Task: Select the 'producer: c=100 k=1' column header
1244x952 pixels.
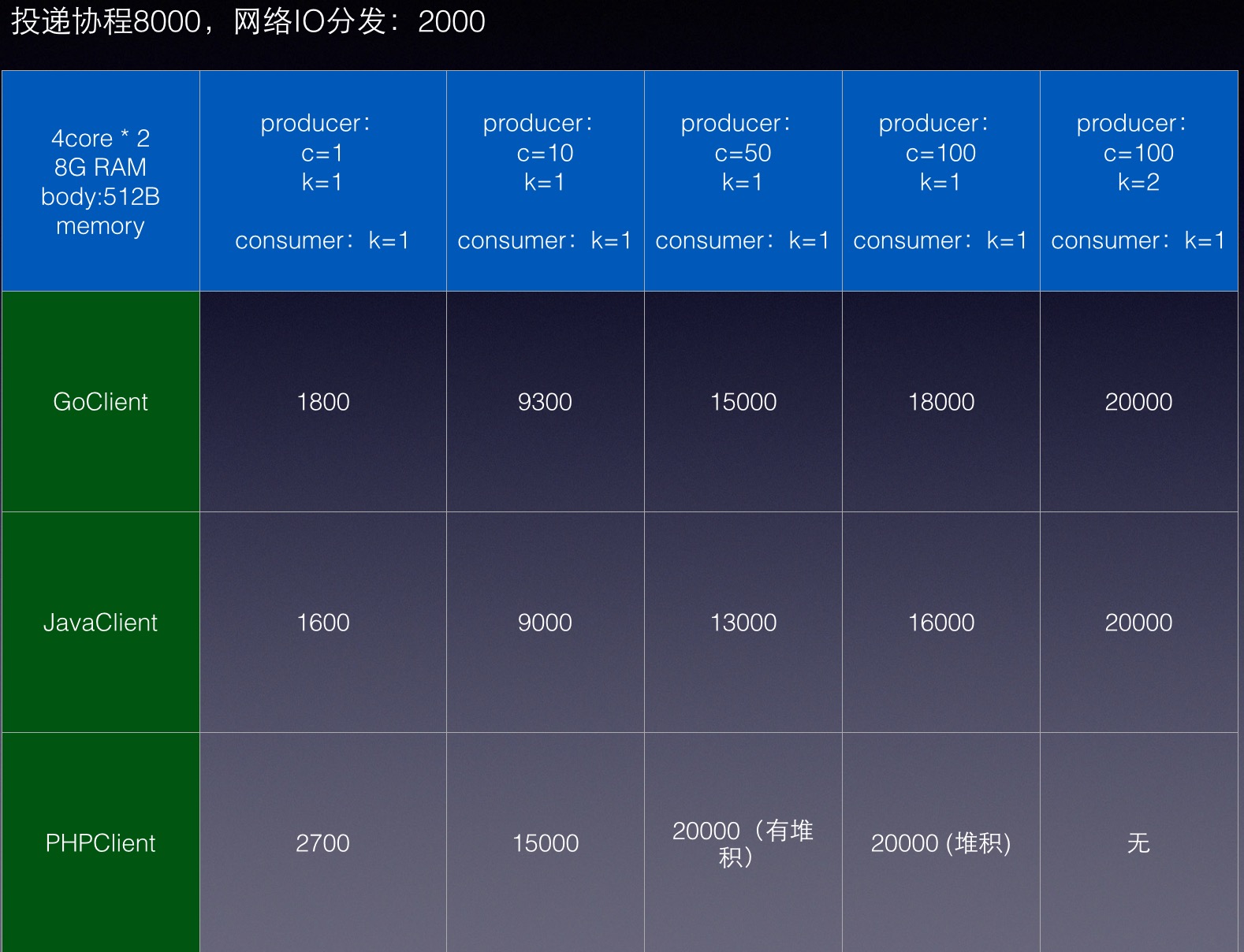Action: coord(941,181)
